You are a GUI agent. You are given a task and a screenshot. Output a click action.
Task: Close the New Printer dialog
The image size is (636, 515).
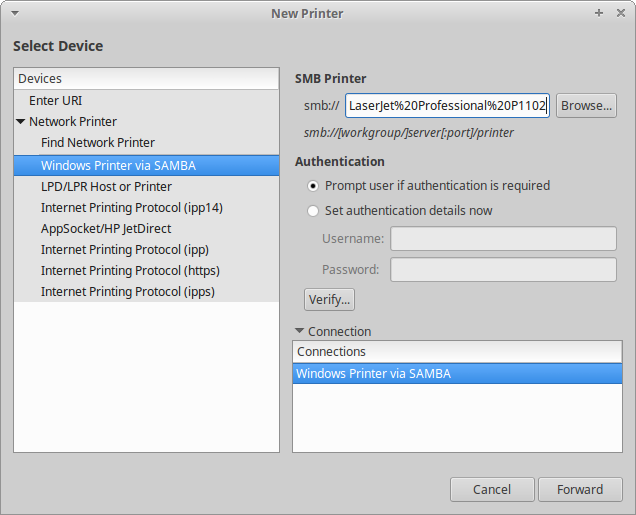click(x=620, y=13)
